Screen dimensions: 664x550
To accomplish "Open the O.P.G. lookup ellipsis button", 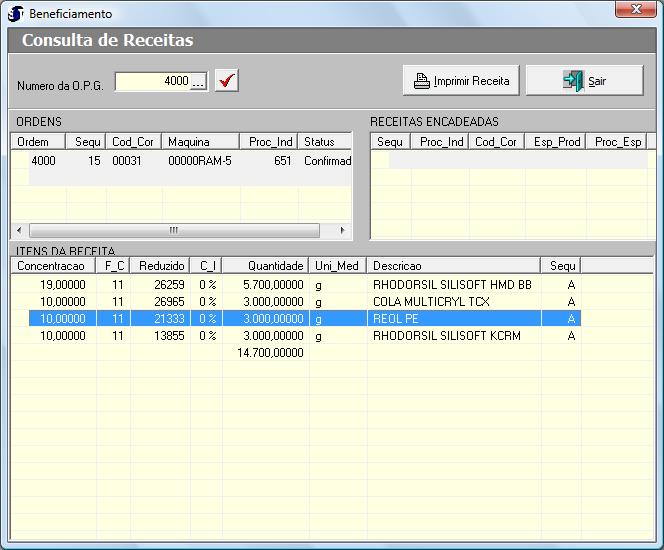I will [x=199, y=82].
